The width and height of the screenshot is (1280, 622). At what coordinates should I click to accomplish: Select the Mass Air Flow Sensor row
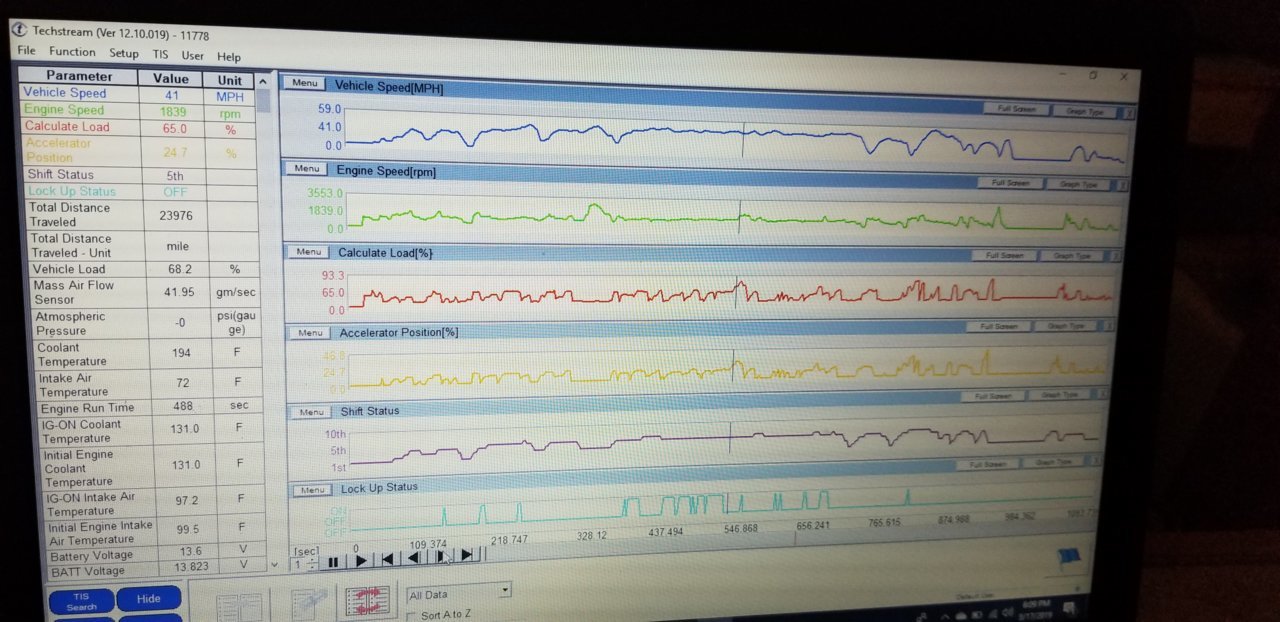point(145,293)
